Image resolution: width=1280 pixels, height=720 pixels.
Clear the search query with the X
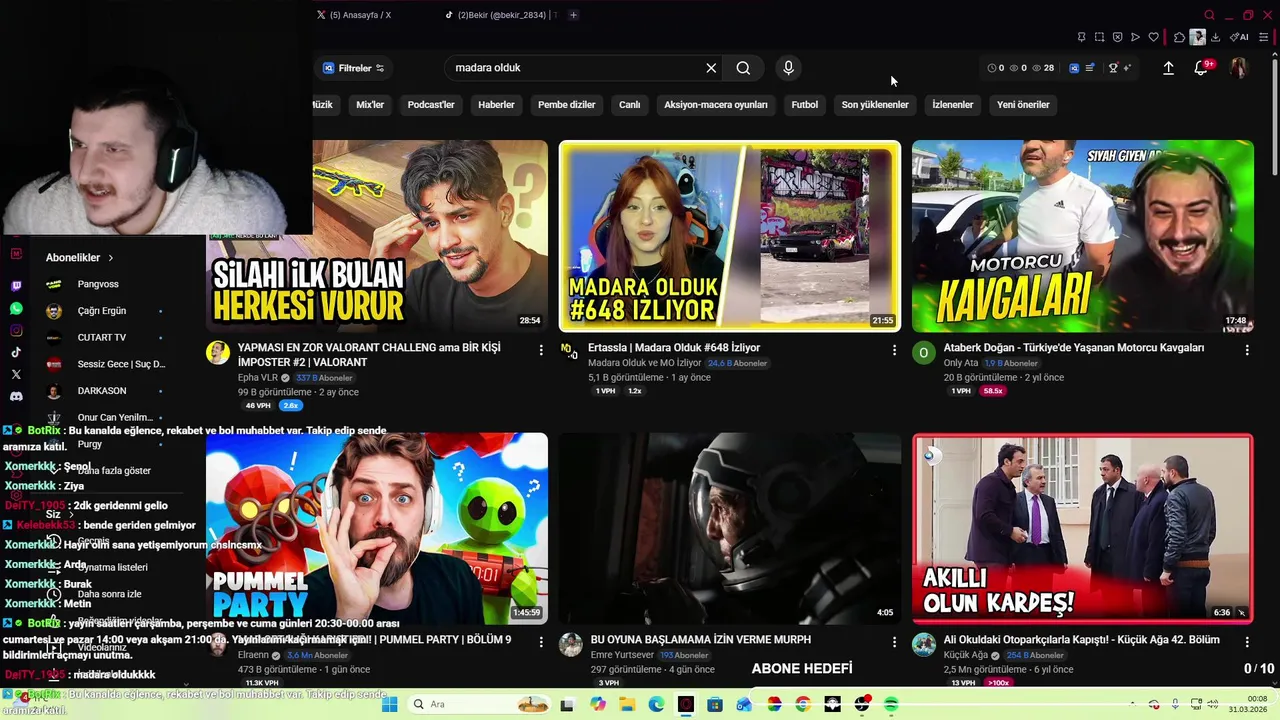coord(711,68)
